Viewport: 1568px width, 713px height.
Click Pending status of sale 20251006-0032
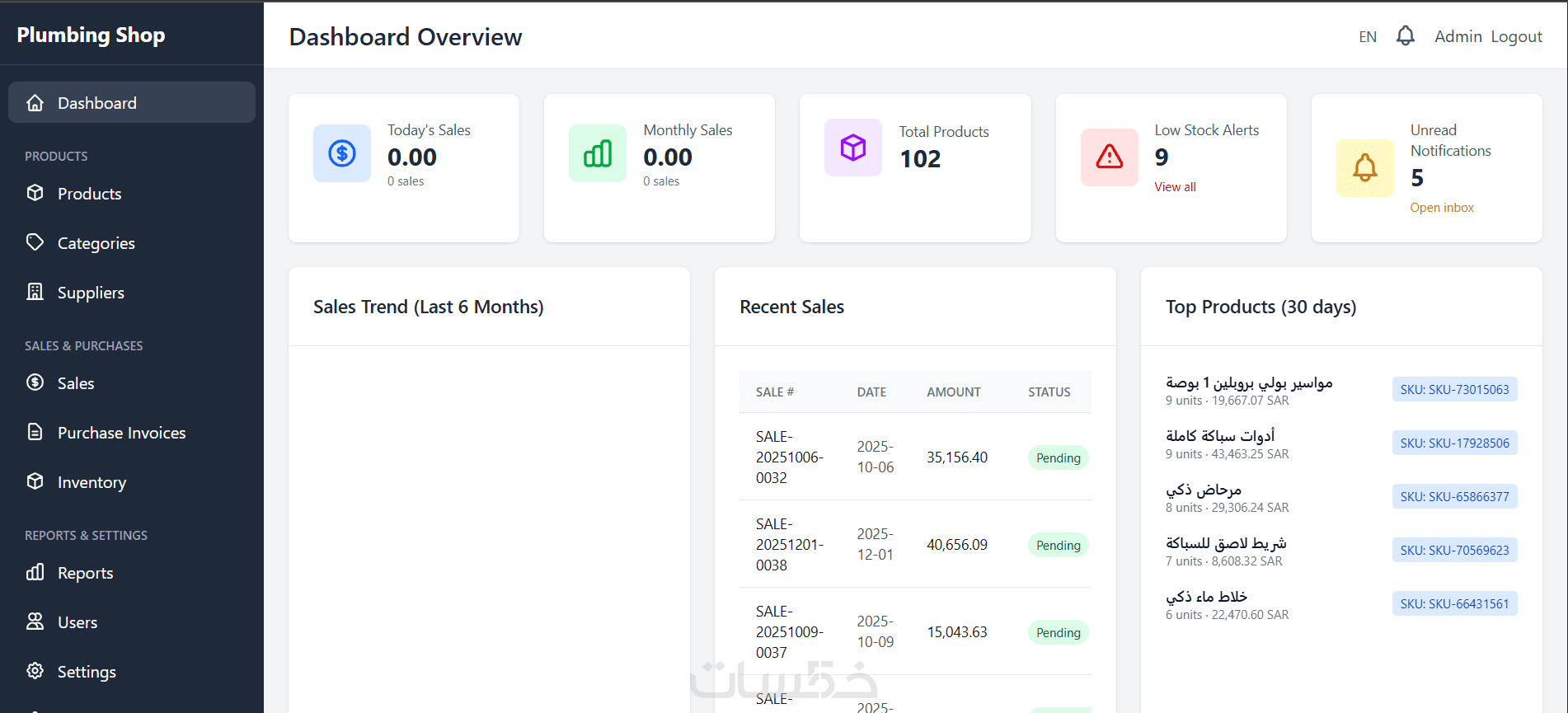click(x=1058, y=458)
